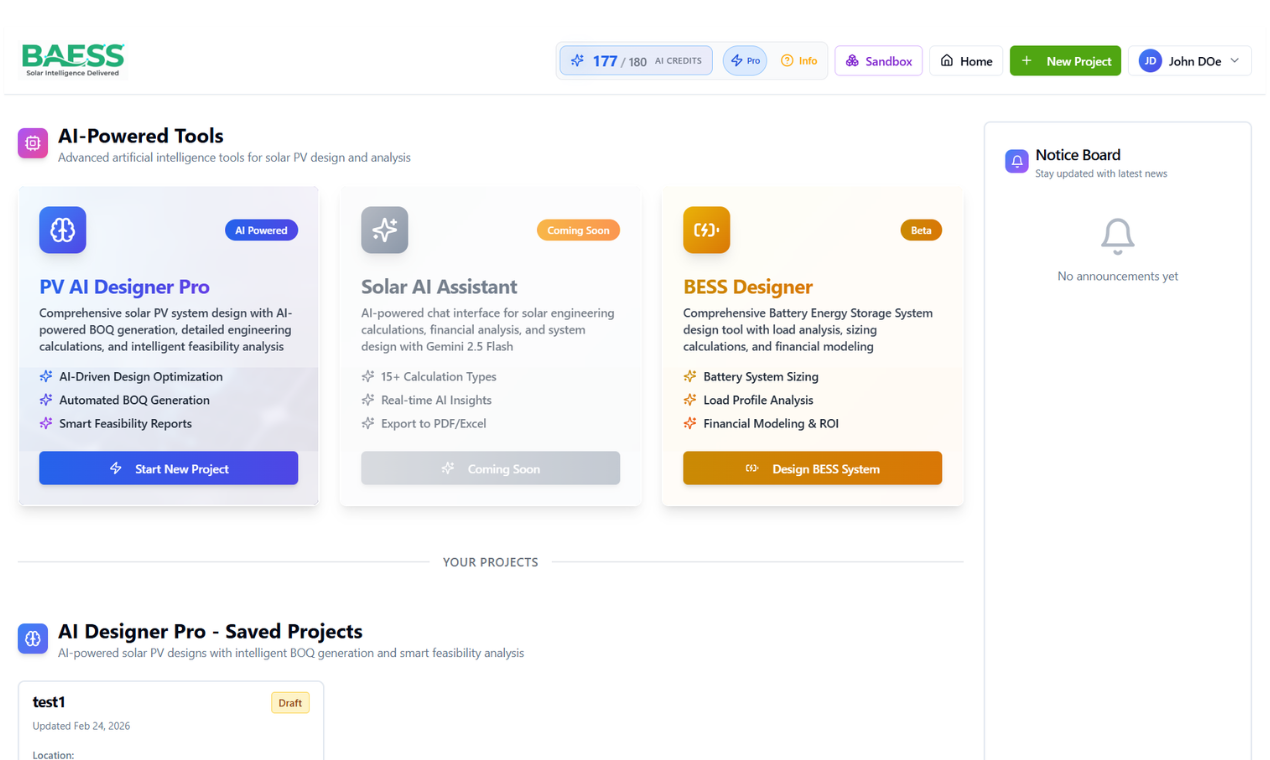Click the Solar AI Assistant sparkle icon

click(x=385, y=230)
